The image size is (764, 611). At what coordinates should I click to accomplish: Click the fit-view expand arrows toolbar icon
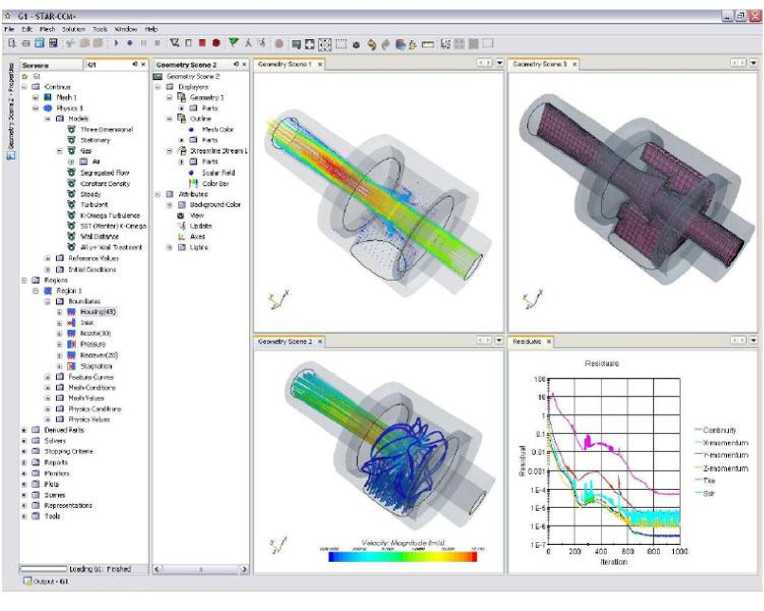coord(310,44)
